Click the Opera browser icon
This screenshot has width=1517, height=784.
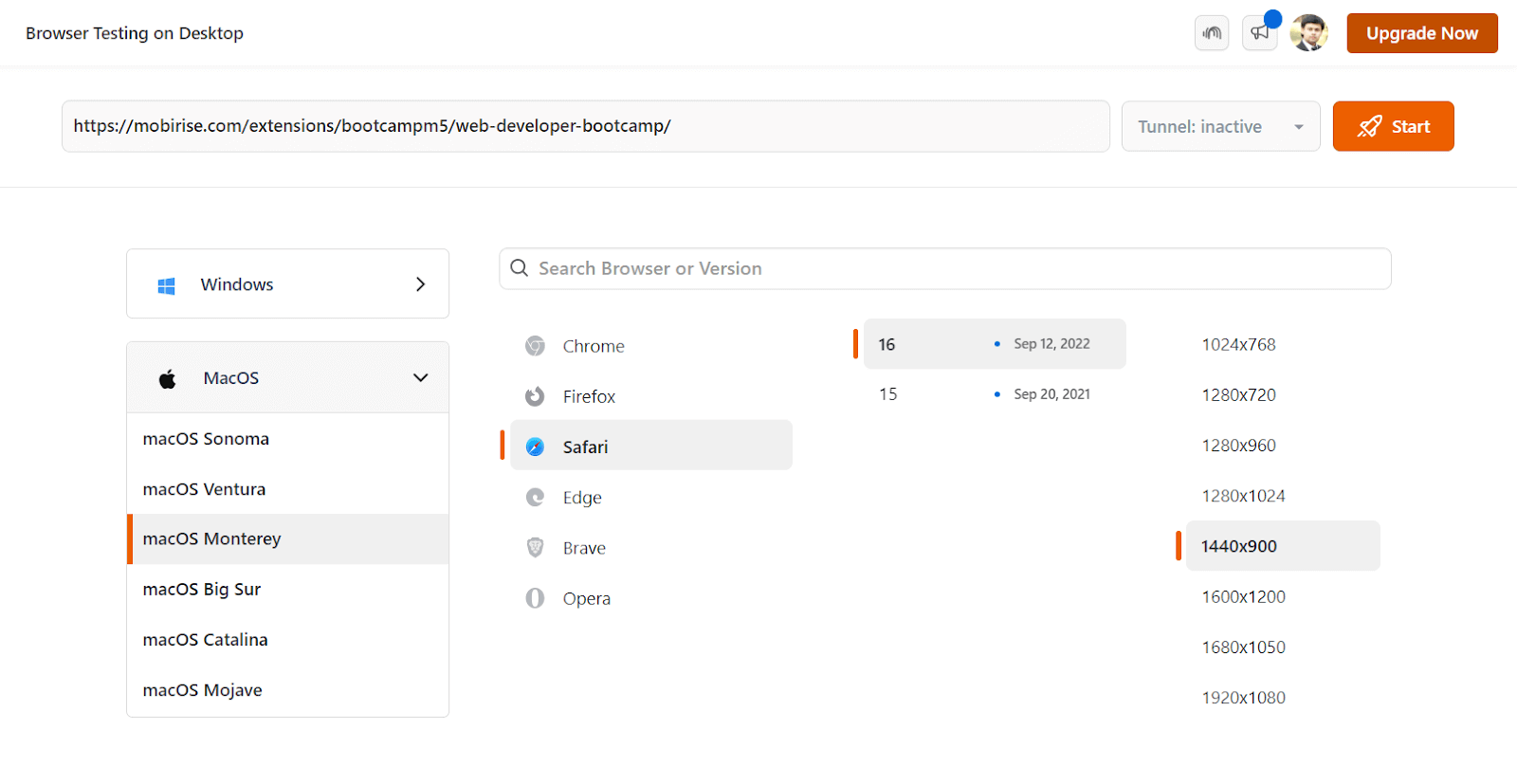point(535,598)
